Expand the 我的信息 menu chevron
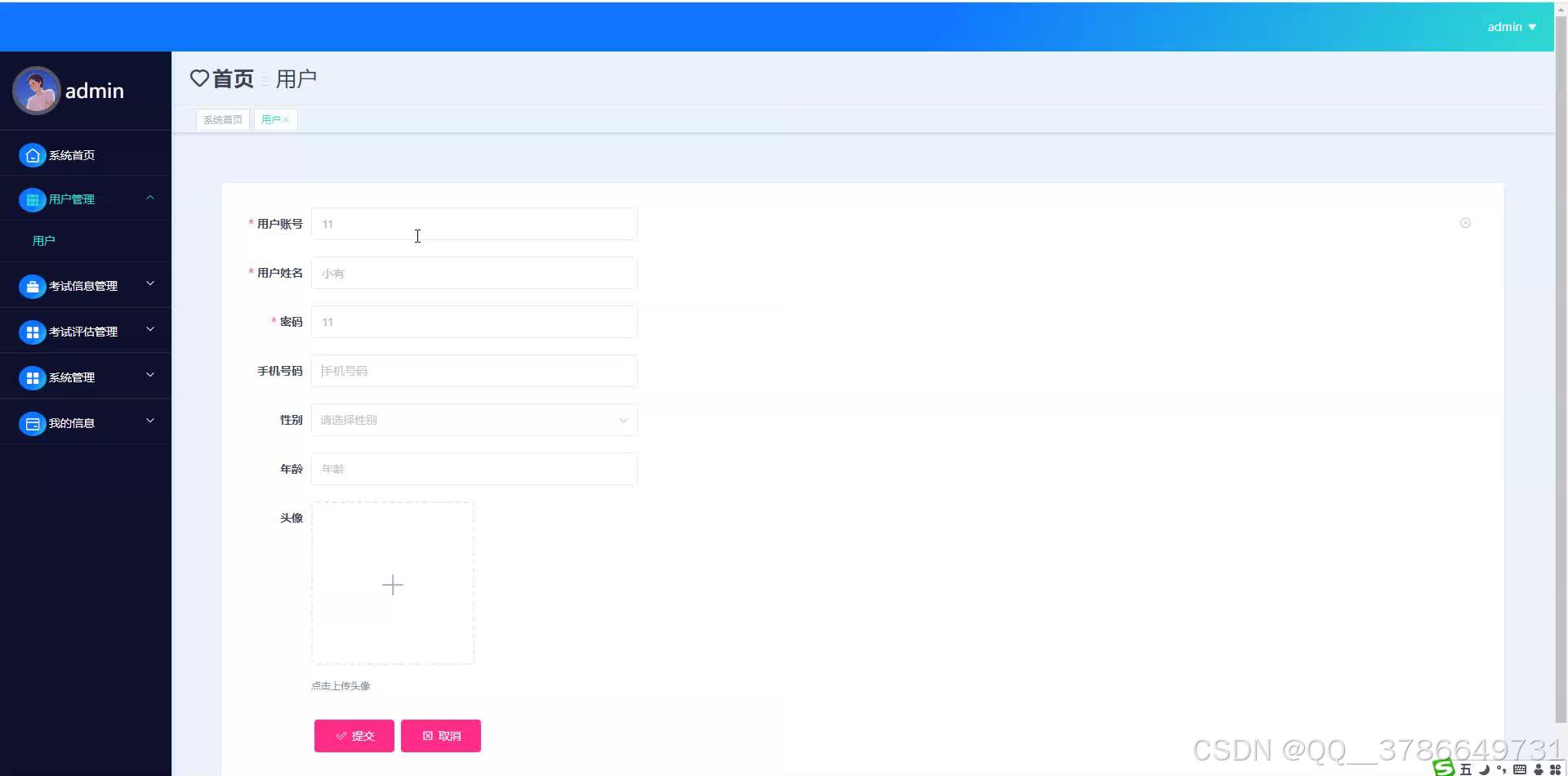1568x776 pixels. pyautogui.click(x=150, y=421)
